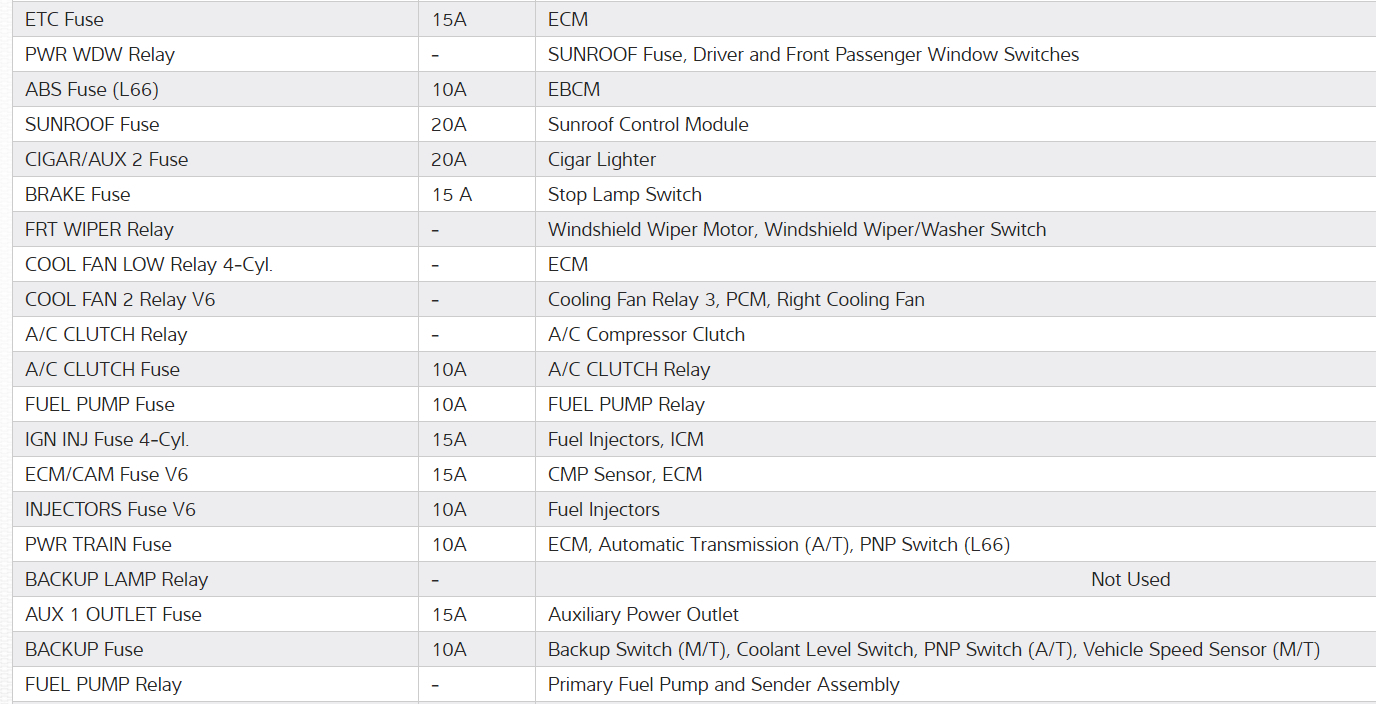The height and width of the screenshot is (704, 1376).
Task: Select the Auxiliary Power Outlet description
Action: pos(643,614)
